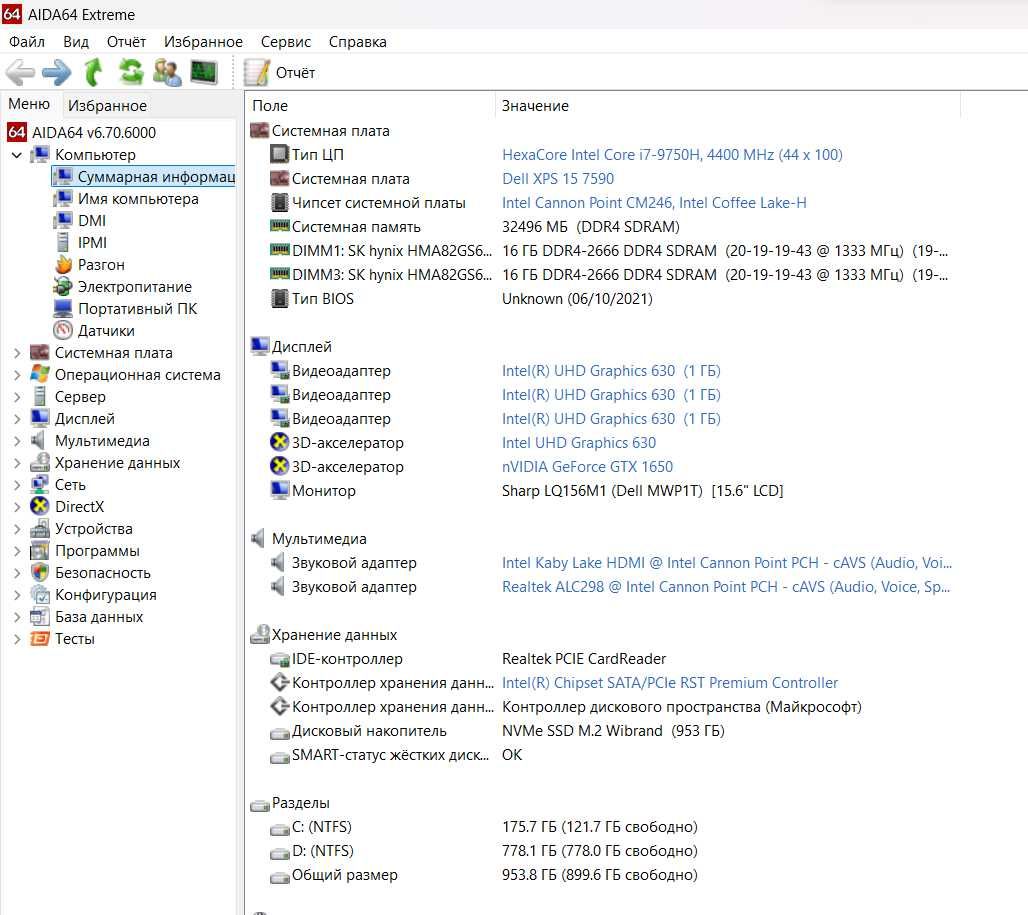Select the IPMI tree item
This screenshot has height=915, width=1028.
point(92,243)
